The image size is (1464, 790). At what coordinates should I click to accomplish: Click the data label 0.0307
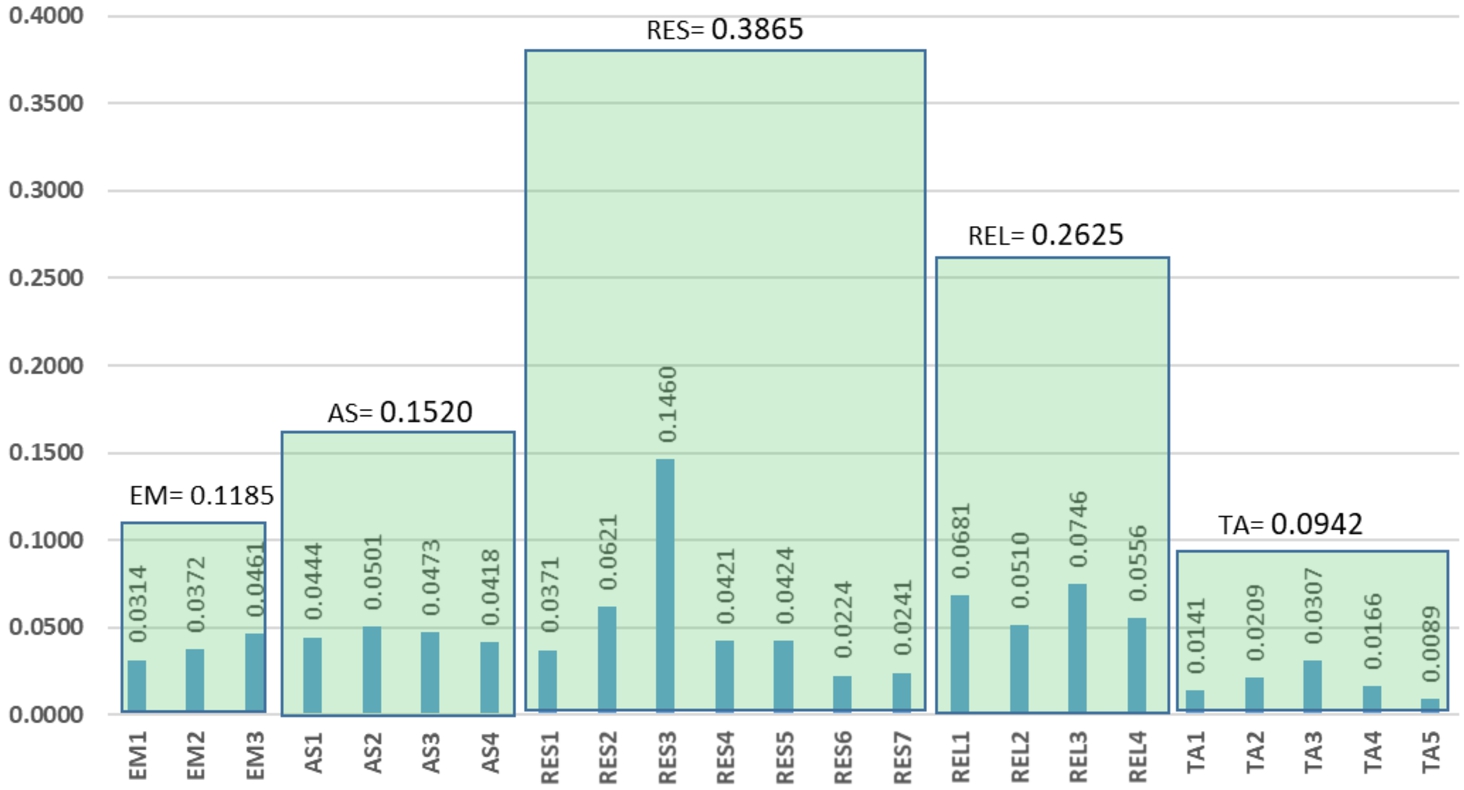click(1312, 606)
